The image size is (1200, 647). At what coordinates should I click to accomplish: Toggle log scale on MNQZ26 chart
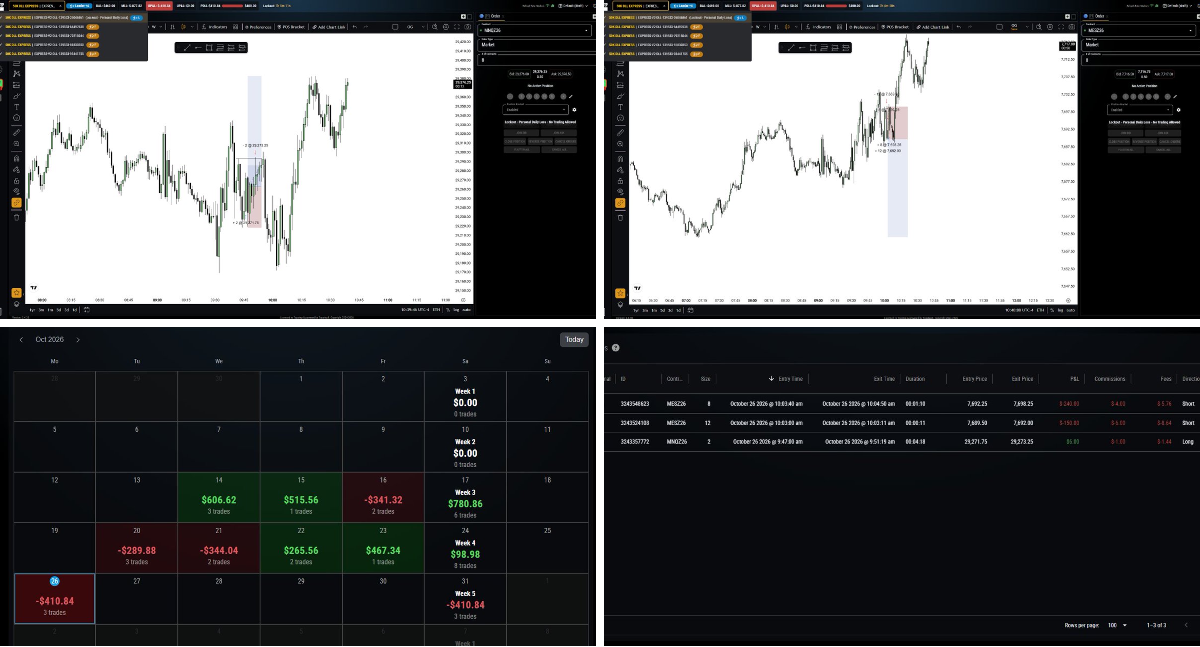(456, 310)
